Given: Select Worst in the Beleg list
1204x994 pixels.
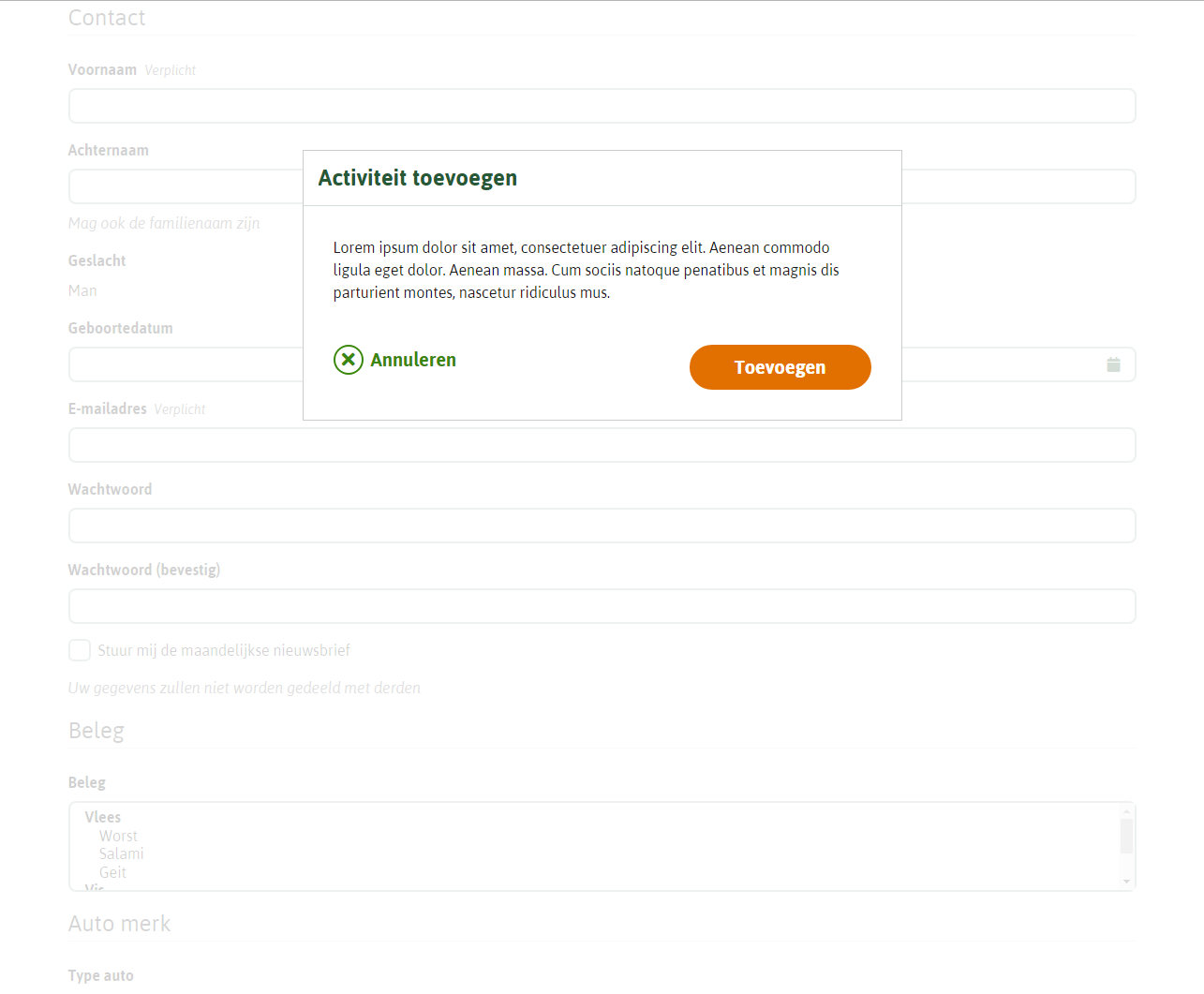Looking at the screenshot, I should (x=119, y=835).
